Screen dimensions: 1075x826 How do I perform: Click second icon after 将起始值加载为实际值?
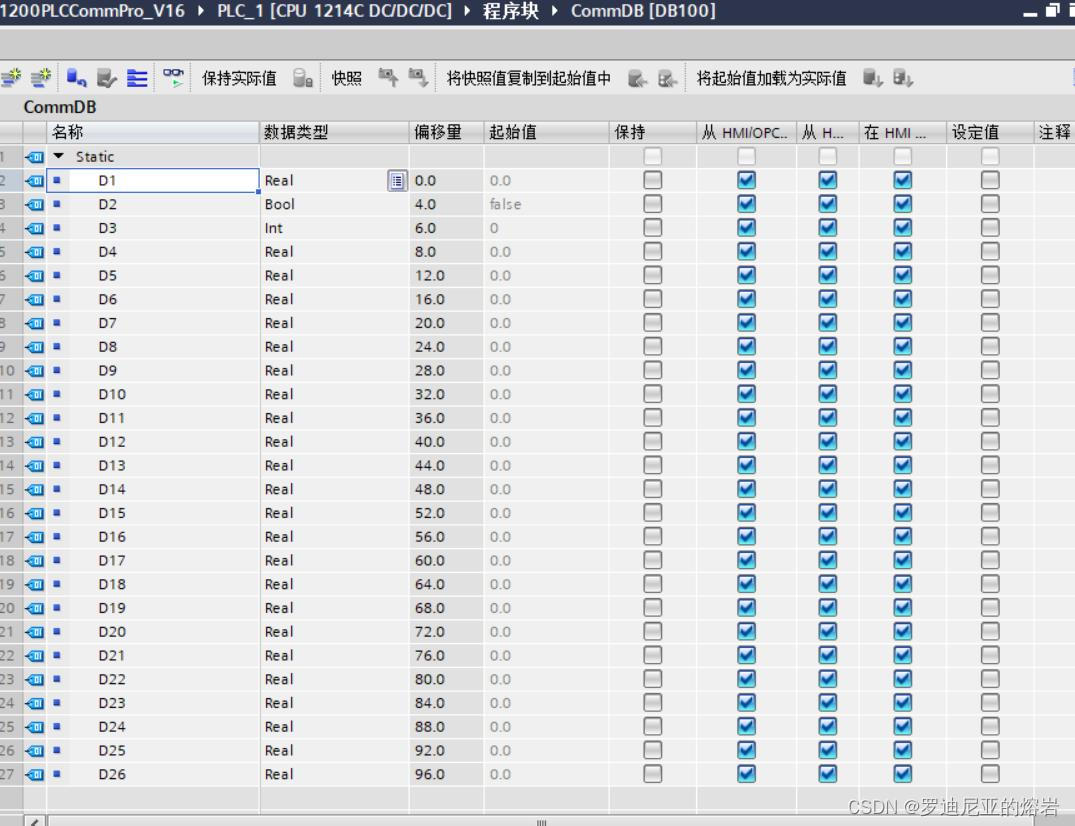pyautogui.click(x=903, y=78)
